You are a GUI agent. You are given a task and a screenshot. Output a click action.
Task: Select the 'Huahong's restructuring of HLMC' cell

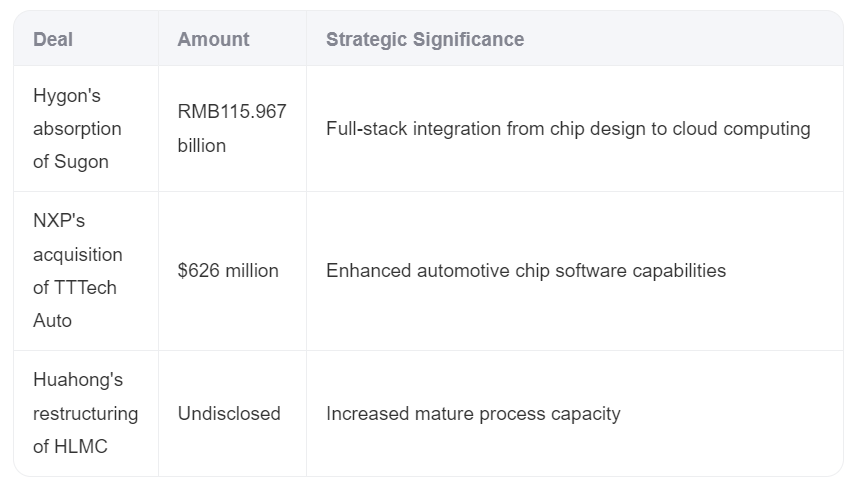coord(86,413)
